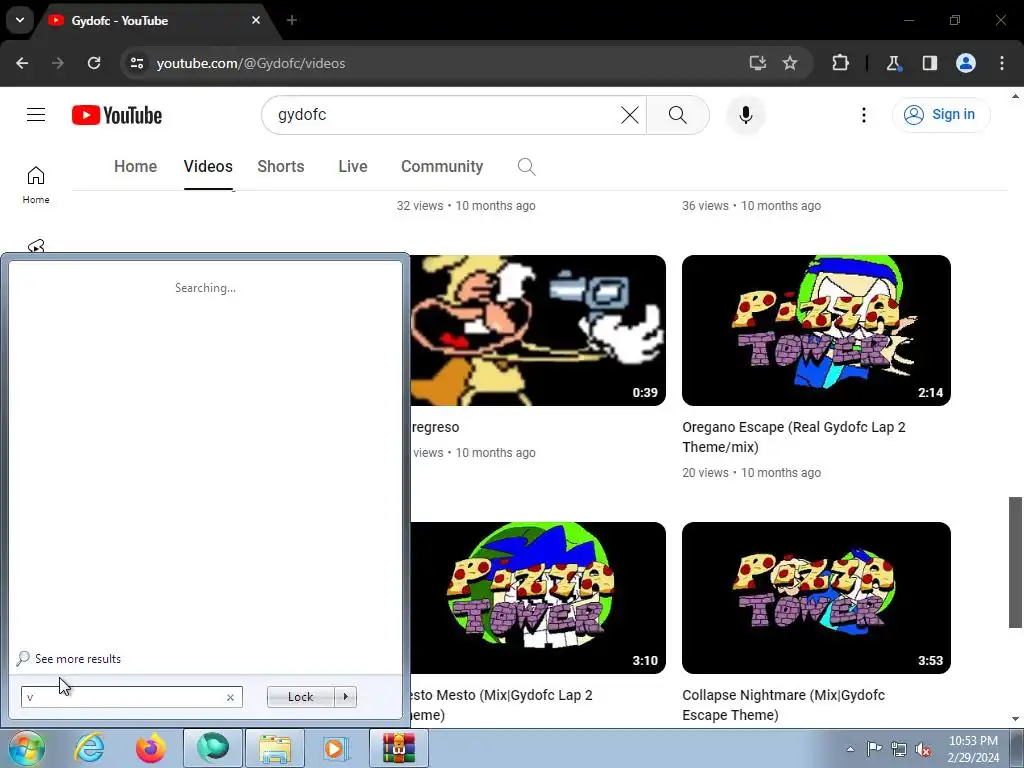Click Action Center flag tray icon
This screenshot has height=768, width=1024.
pyautogui.click(x=874, y=749)
